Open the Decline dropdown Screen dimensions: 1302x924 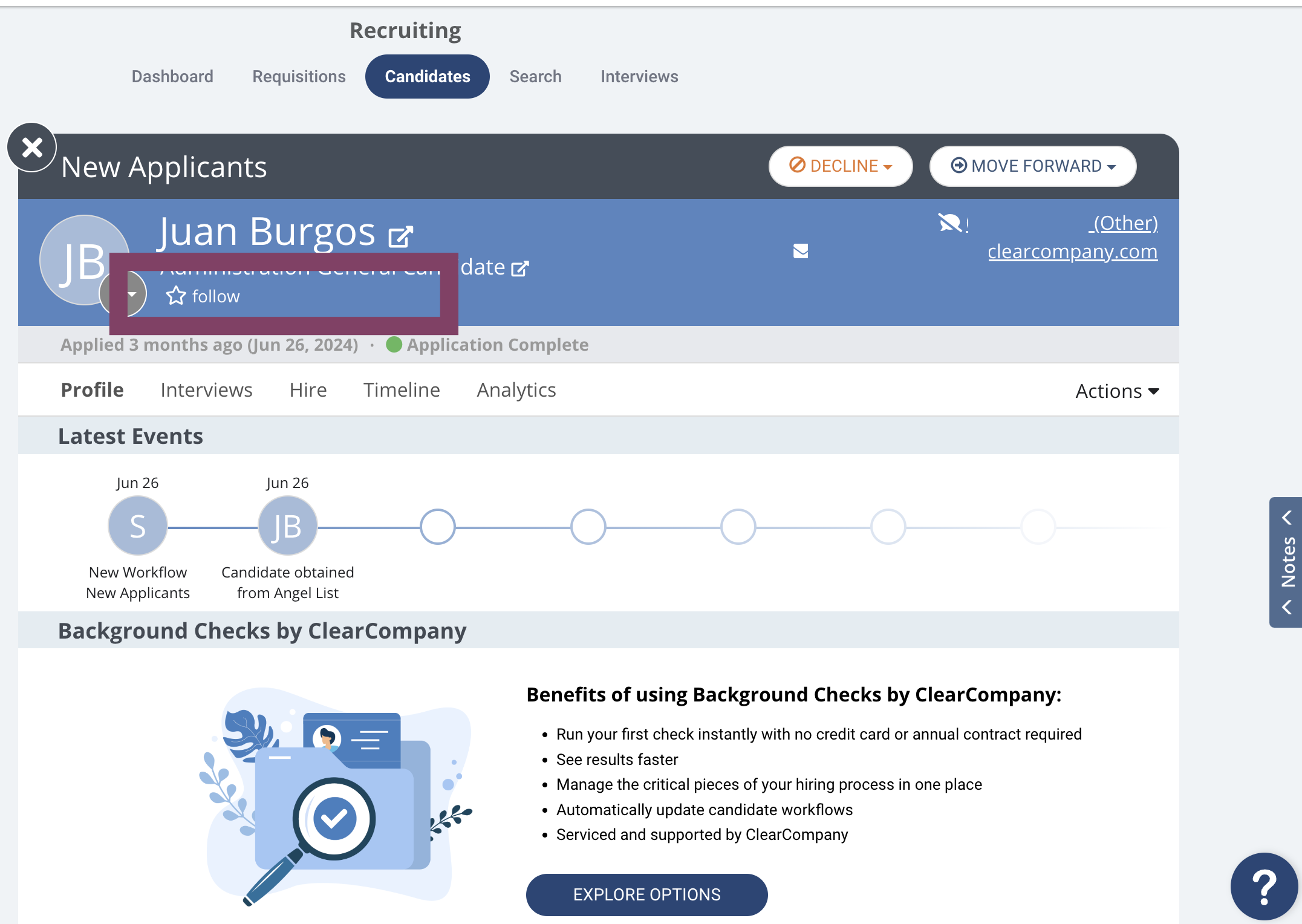pyautogui.click(x=841, y=166)
